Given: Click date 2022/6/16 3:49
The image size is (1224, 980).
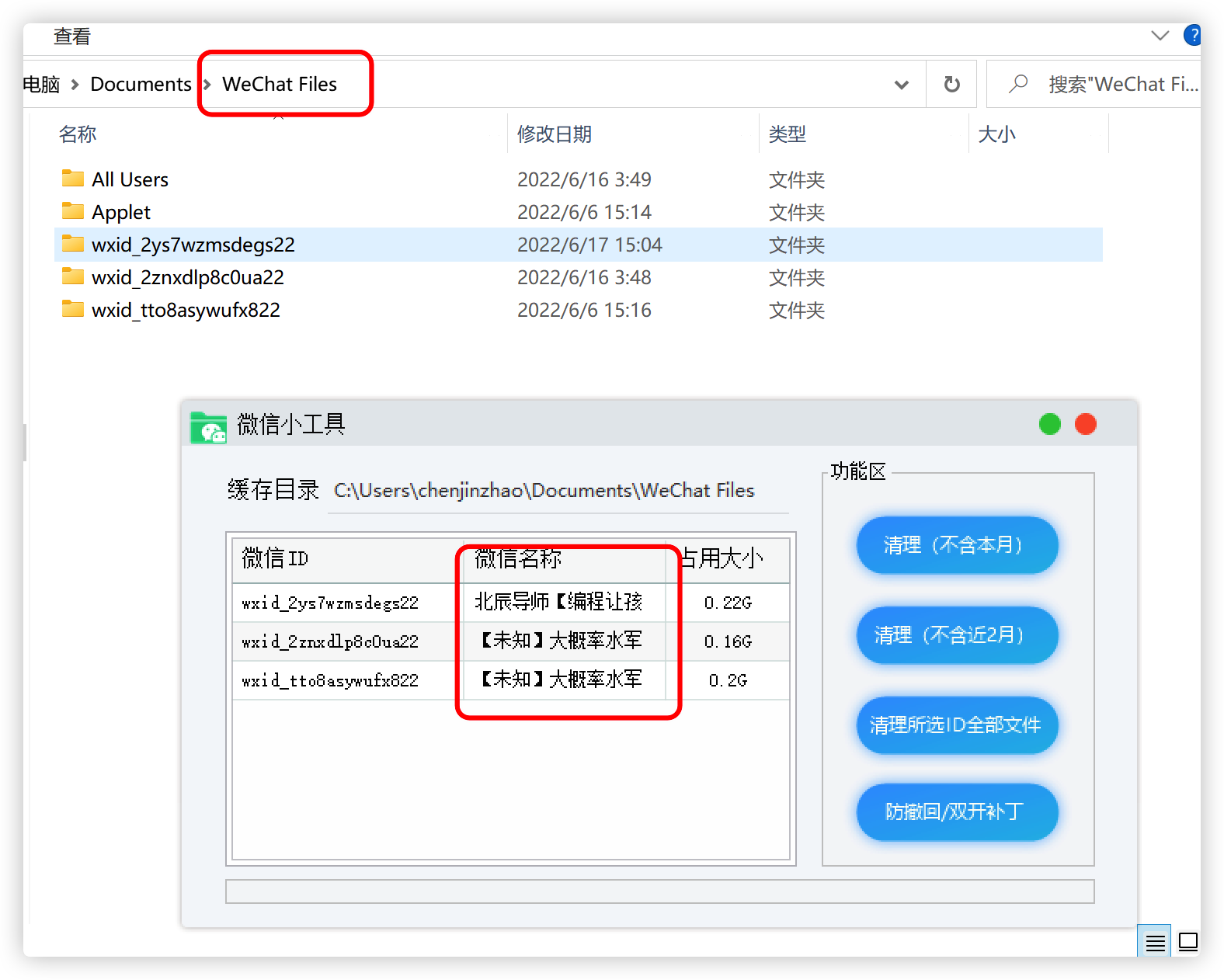Looking at the screenshot, I should 584,179.
